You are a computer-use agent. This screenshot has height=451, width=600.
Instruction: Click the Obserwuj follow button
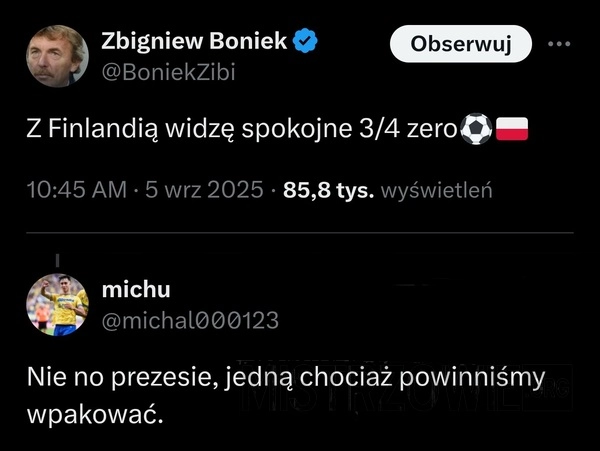(461, 45)
